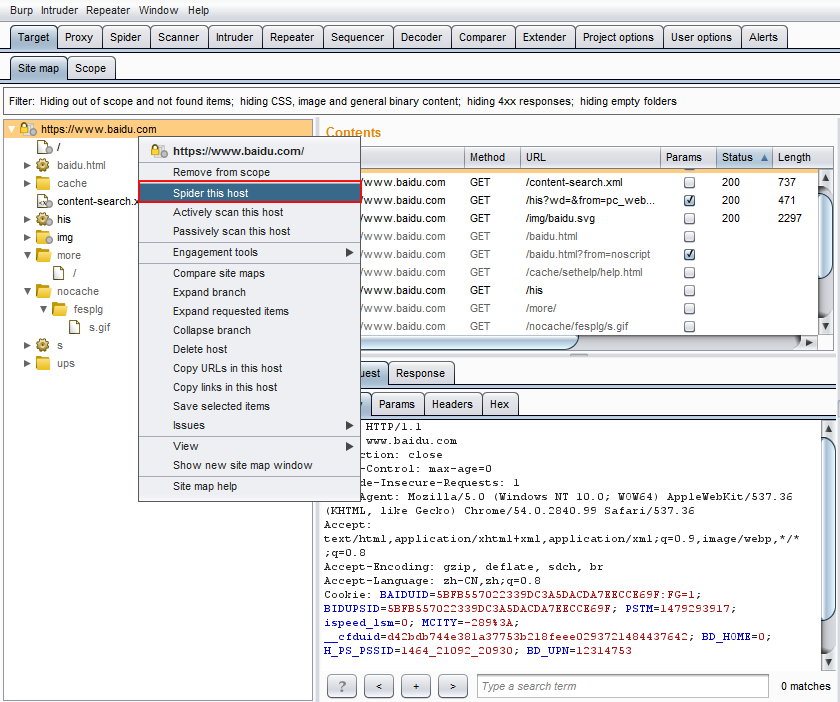Click the plus button beside the search field
This screenshot has width=840, height=702.
tap(416, 686)
